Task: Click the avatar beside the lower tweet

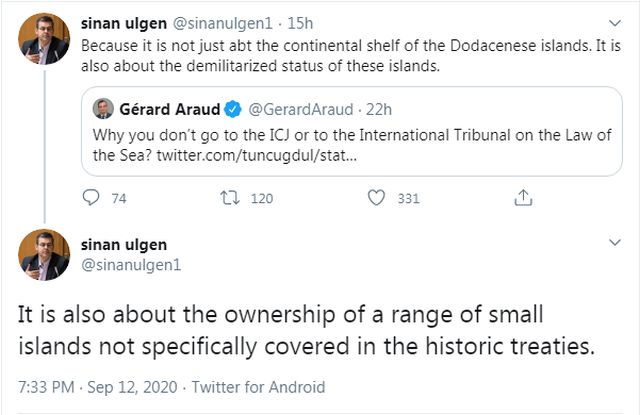Action: click(44, 254)
